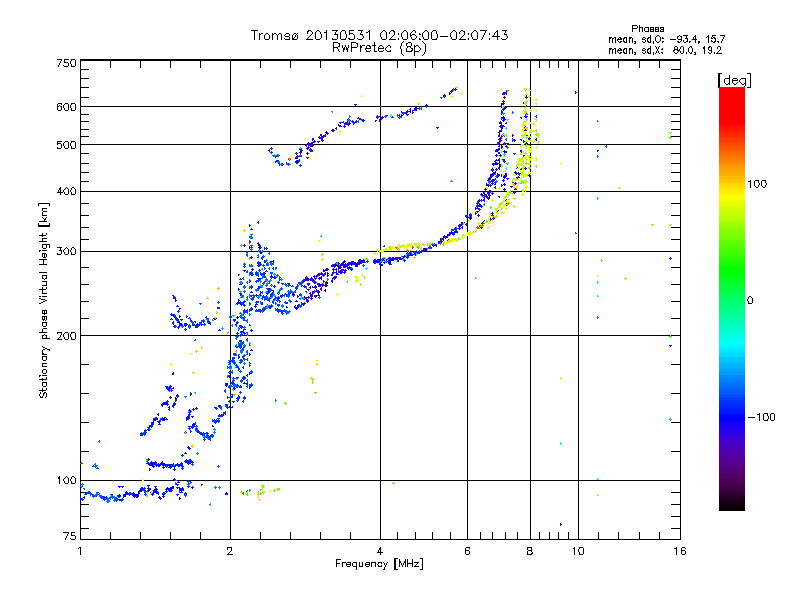
Task: Click the colorbar tick label '-100'
Action: point(761,417)
